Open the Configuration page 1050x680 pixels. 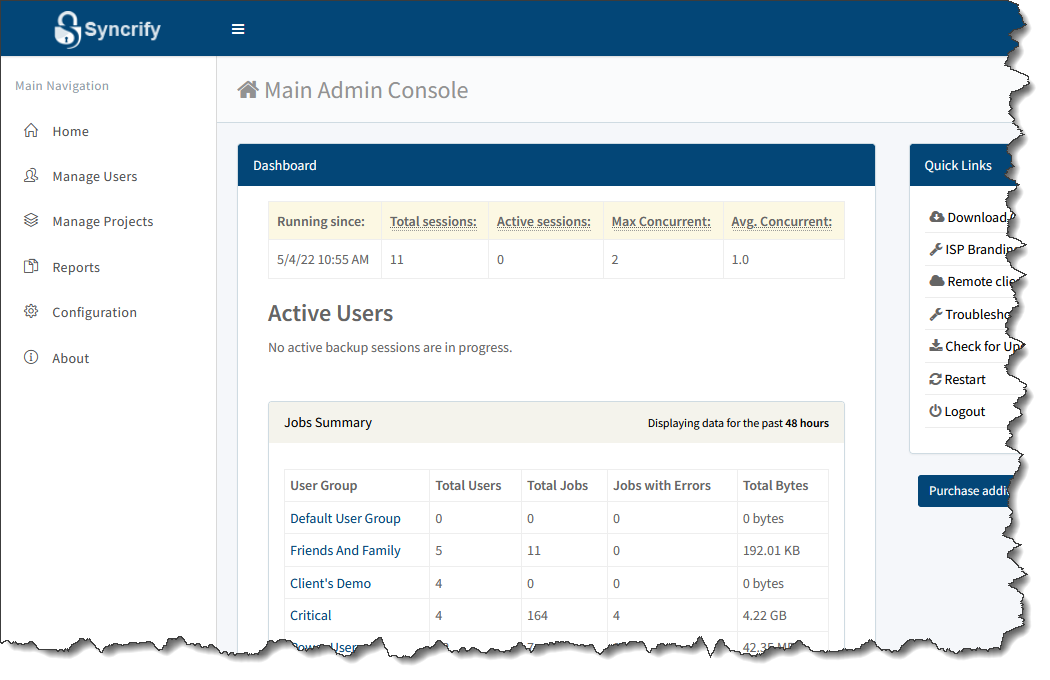tap(94, 312)
